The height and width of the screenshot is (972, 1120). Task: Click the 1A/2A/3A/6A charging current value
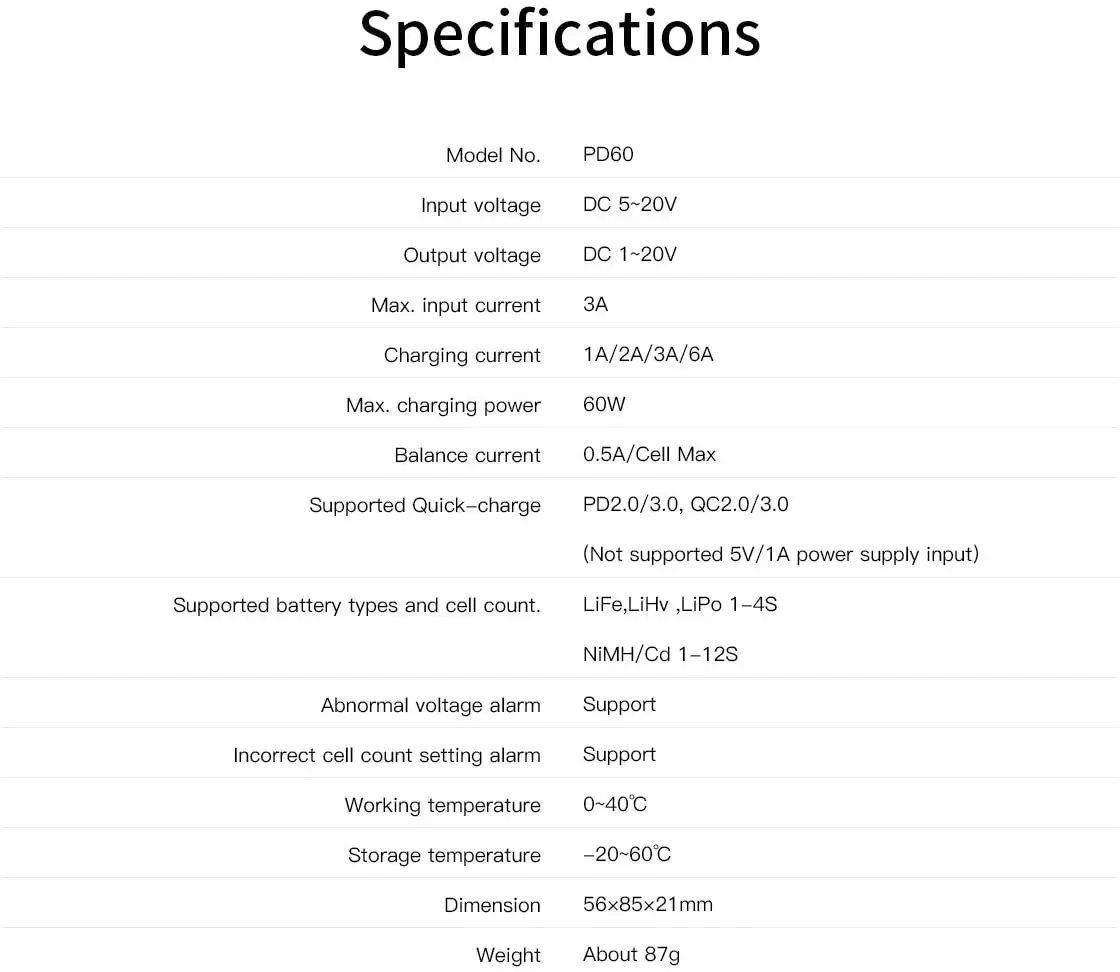coord(648,354)
